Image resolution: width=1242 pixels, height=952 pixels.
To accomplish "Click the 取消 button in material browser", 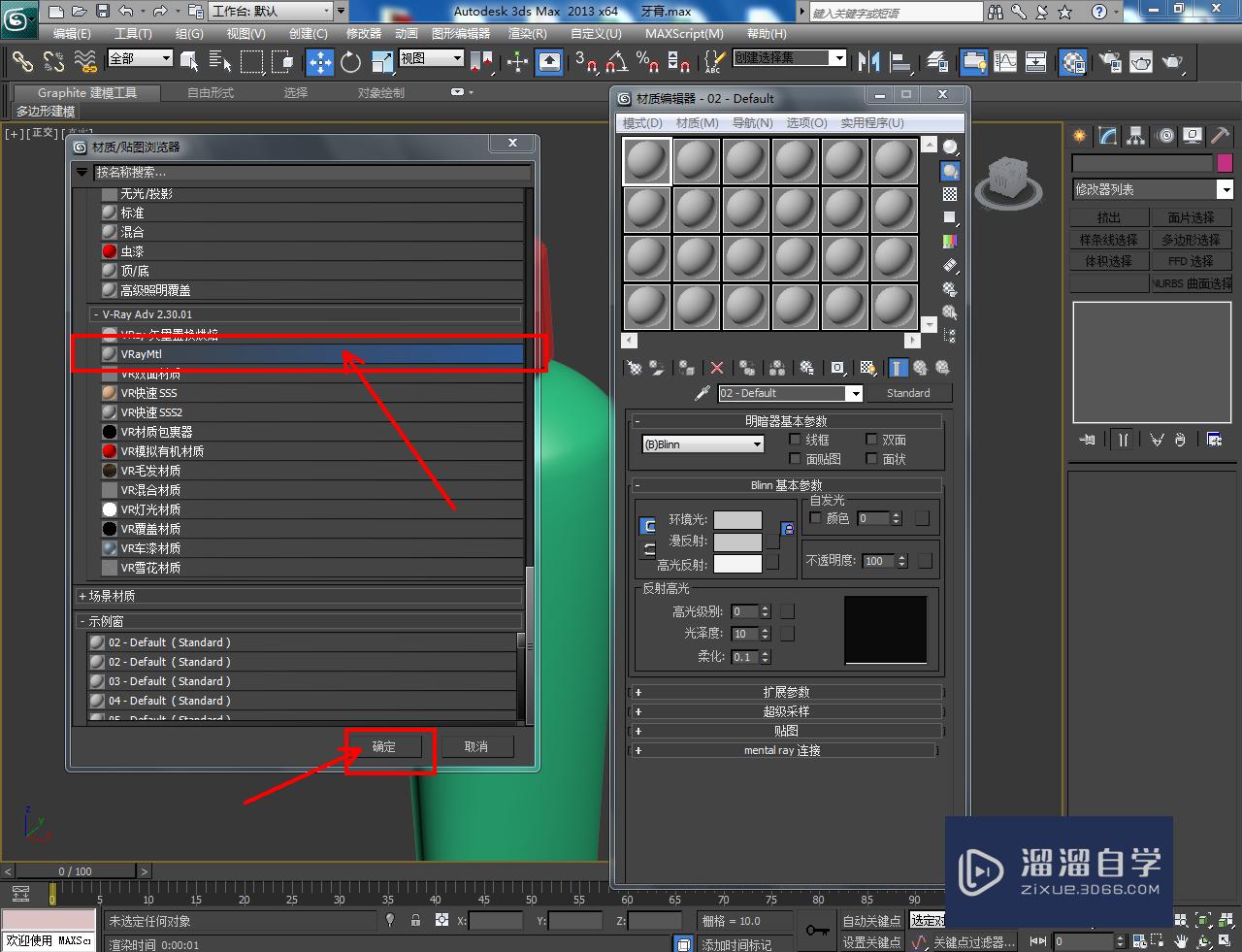I will click(476, 746).
